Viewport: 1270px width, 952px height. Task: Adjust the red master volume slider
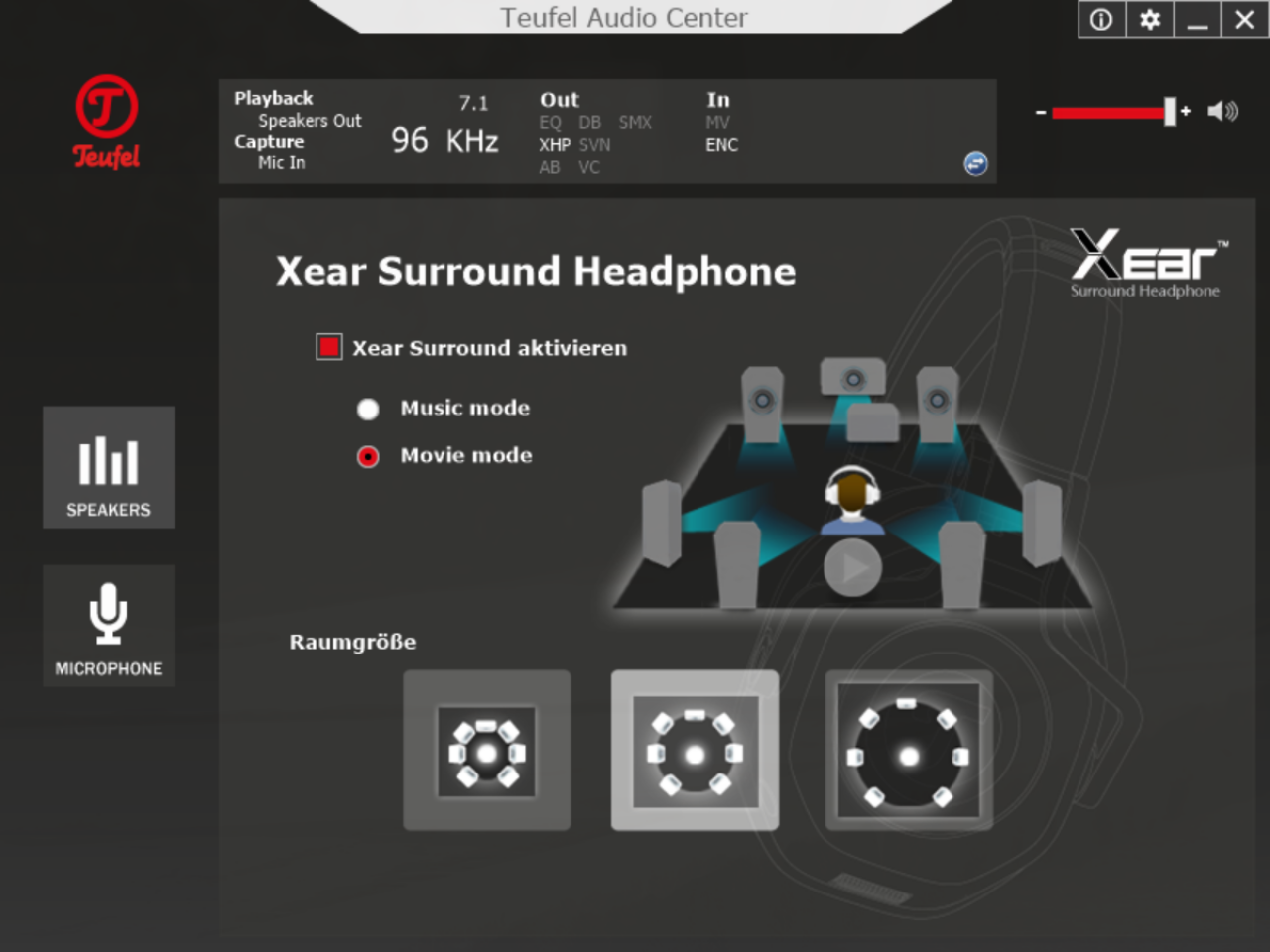point(1113,112)
